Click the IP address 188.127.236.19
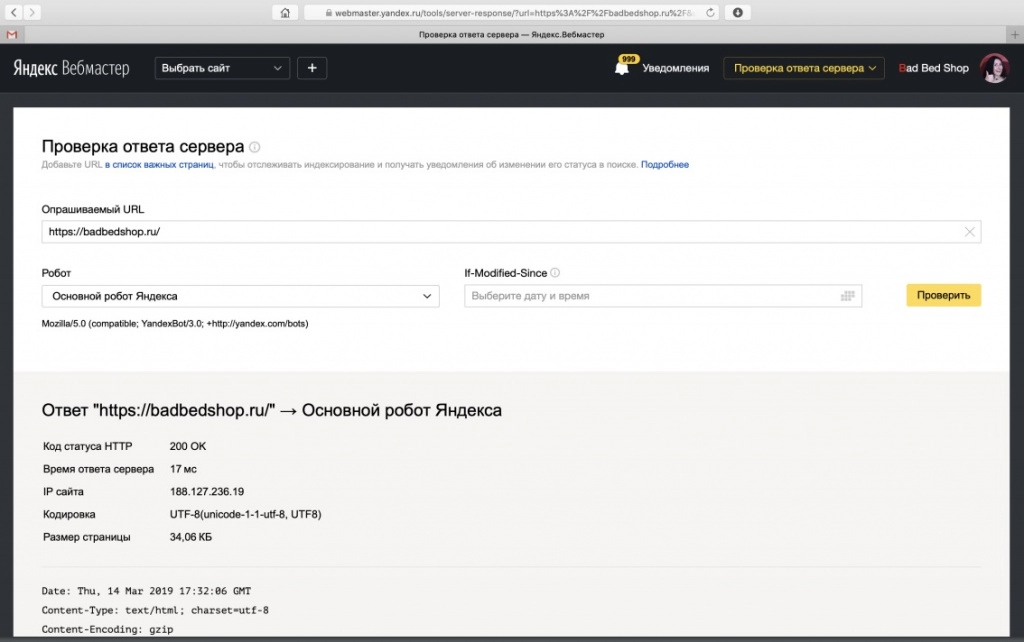 207,491
